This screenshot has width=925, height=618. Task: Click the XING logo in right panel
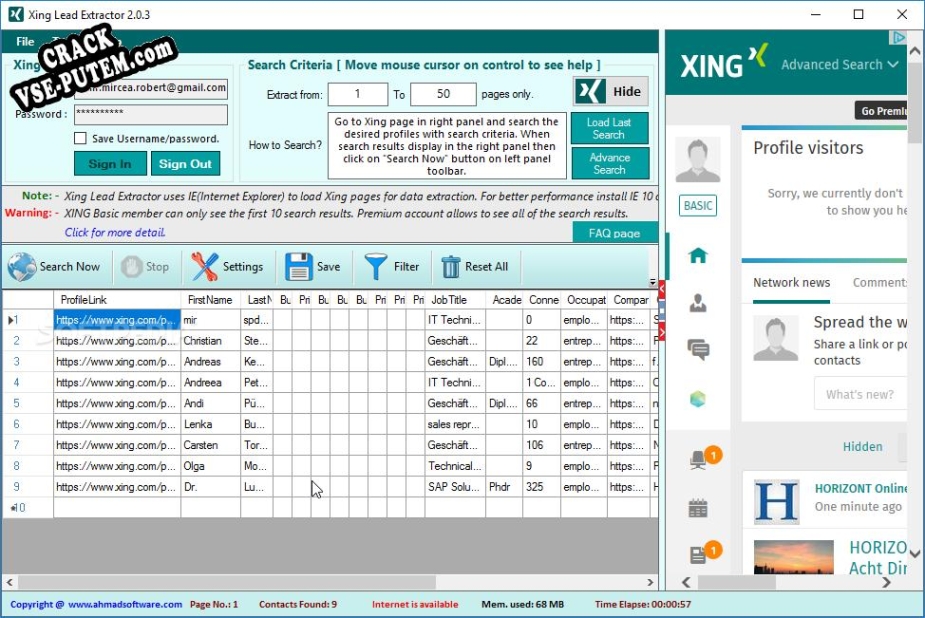pyautogui.click(x=724, y=63)
